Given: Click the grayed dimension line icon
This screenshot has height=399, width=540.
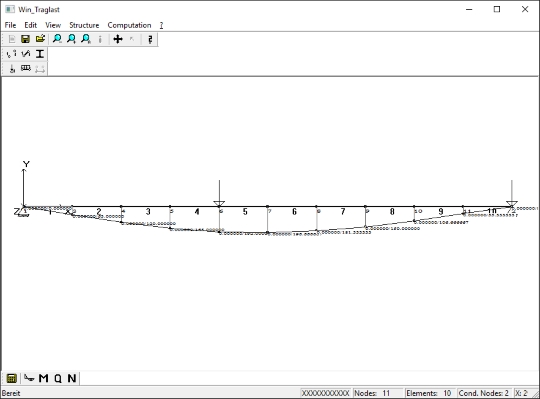Looking at the screenshot, I should (40, 69).
